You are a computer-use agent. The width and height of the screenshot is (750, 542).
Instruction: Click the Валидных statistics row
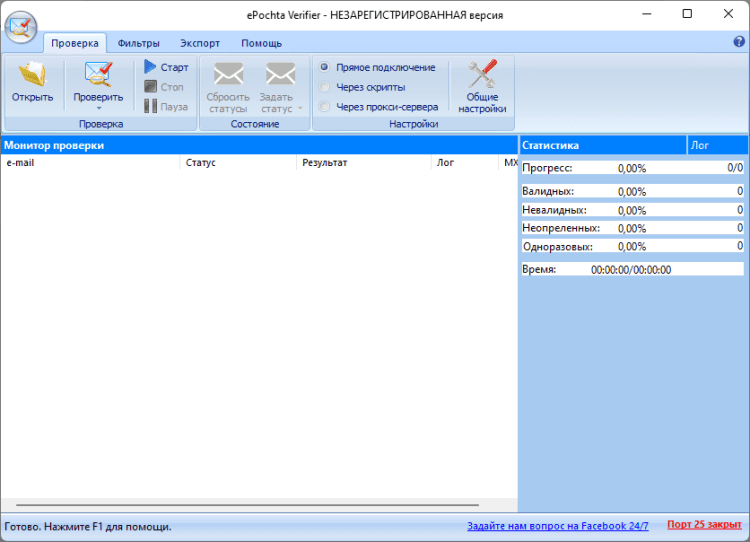point(632,191)
